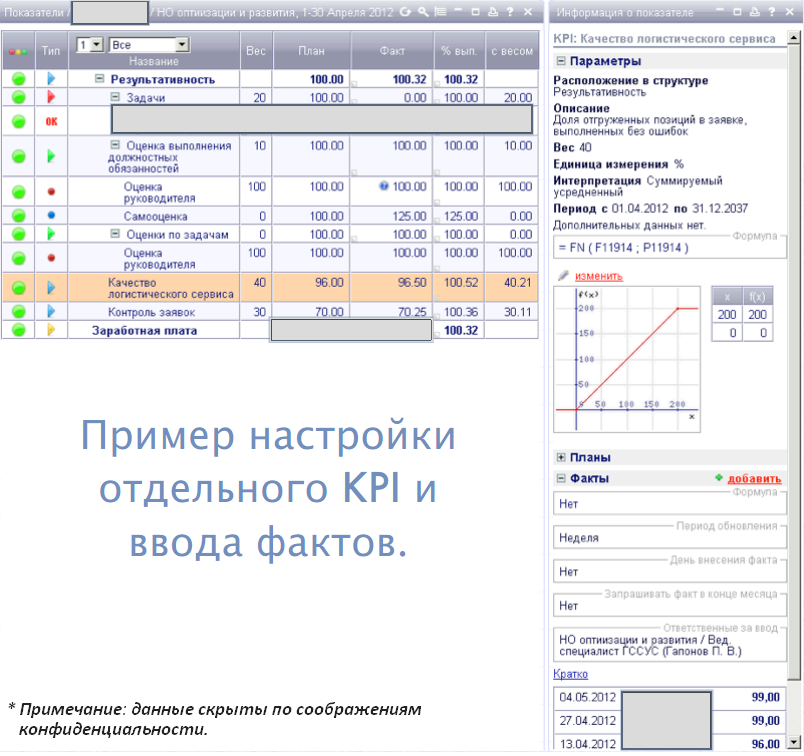The width and height of the screenshot is (804, 756).
Task: Click the изменить link
Action: click(598, 276)
